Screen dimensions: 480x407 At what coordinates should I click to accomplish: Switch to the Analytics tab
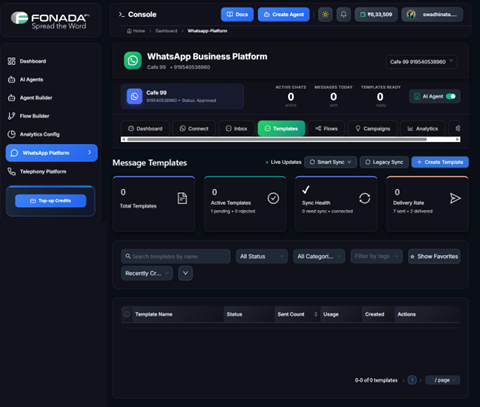coord(423,128)
